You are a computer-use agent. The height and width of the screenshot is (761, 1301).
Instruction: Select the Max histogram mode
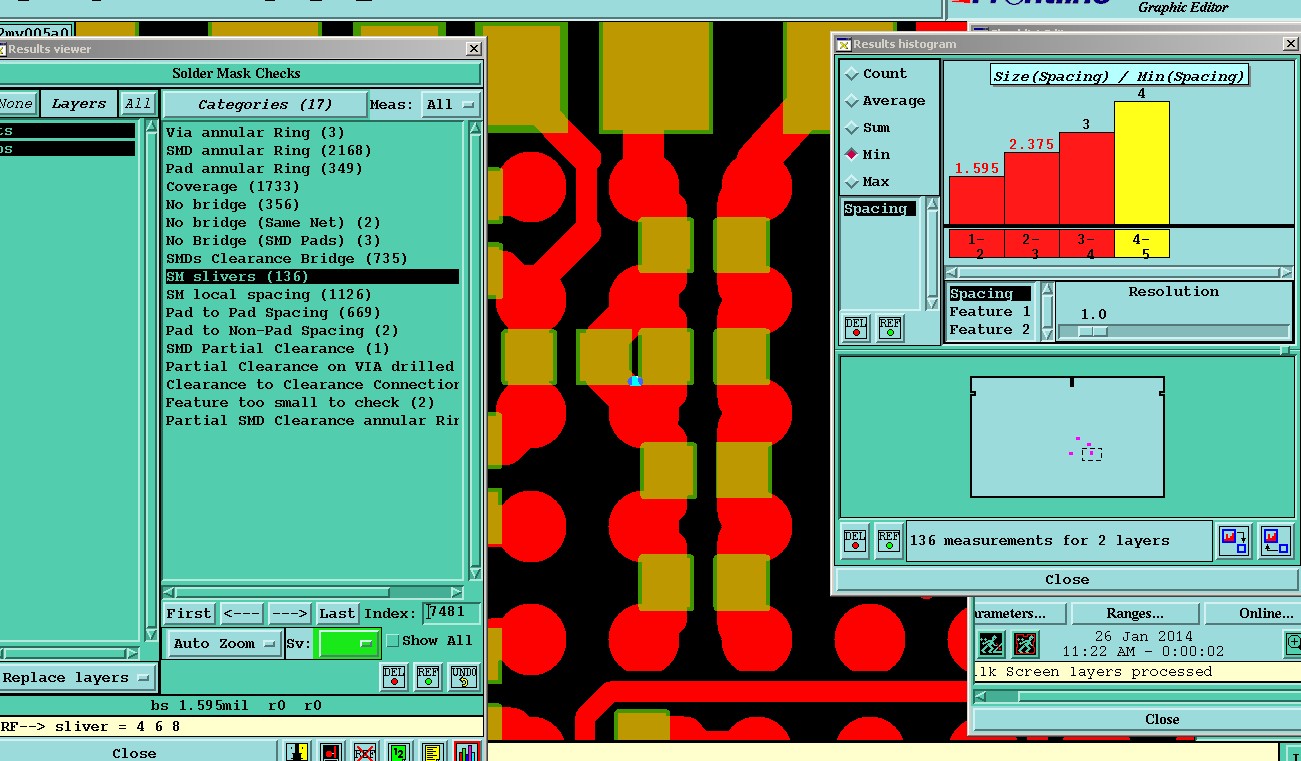pos(867,182)
